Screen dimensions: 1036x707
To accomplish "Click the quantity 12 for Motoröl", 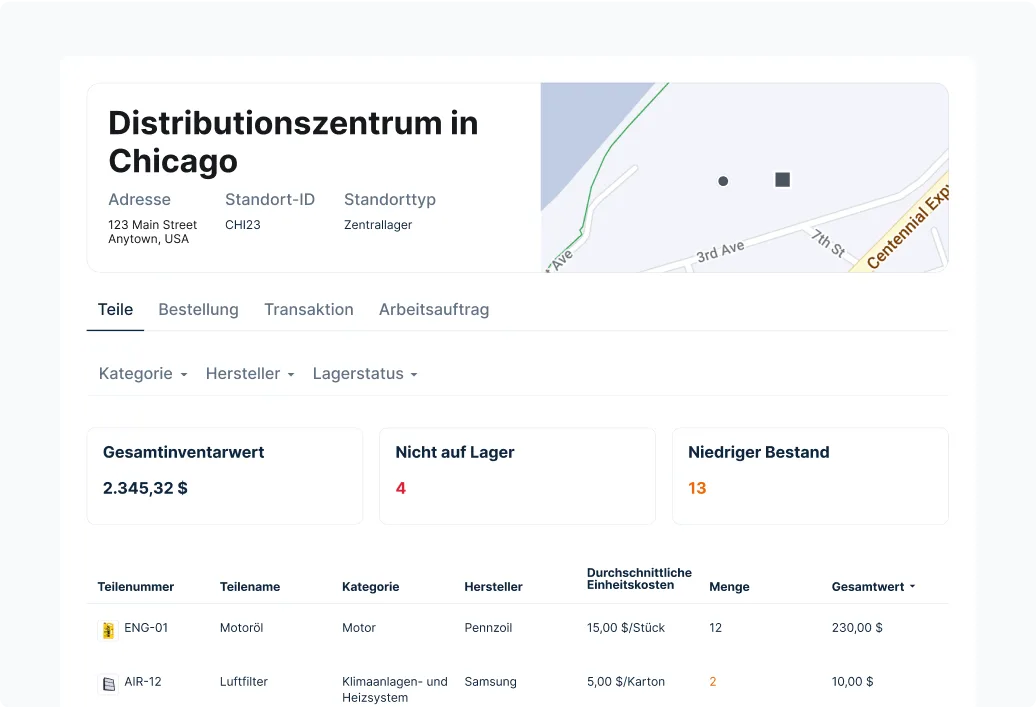I will (x=716, y=628).
